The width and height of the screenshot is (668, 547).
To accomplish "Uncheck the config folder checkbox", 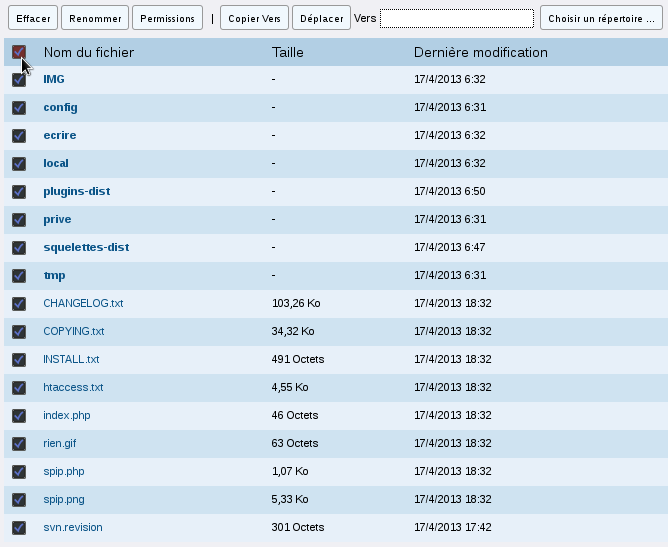I will click(19, 108).
